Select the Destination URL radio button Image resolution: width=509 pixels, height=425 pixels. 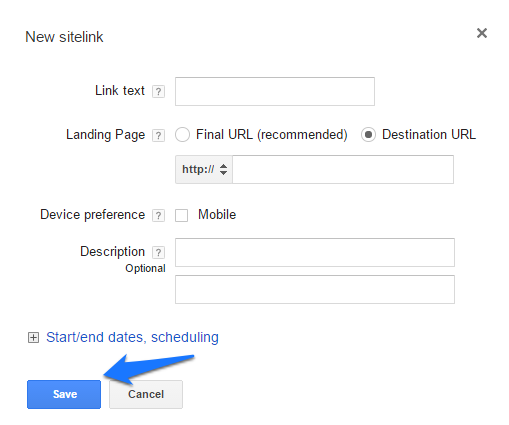point(368,135)
